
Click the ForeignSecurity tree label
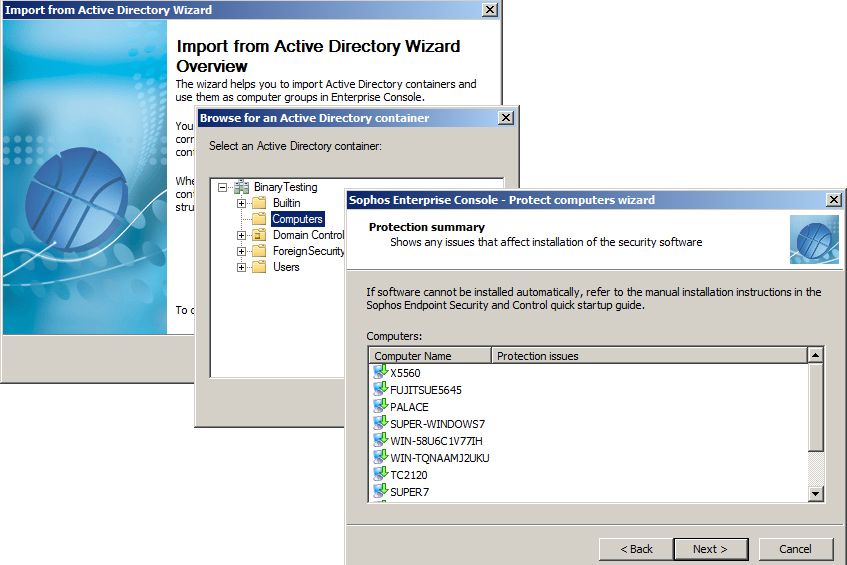point(308,251)
